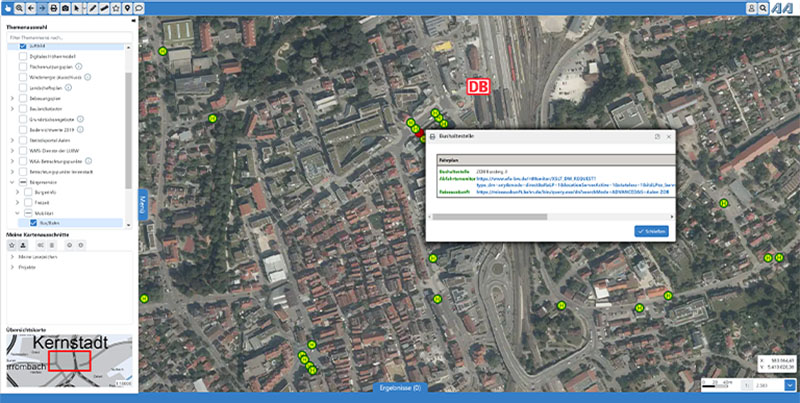Viewport: 800px width, 403px height.
Task: Collapse the Mobilität subgroup
Action: [x=18, y=213]
